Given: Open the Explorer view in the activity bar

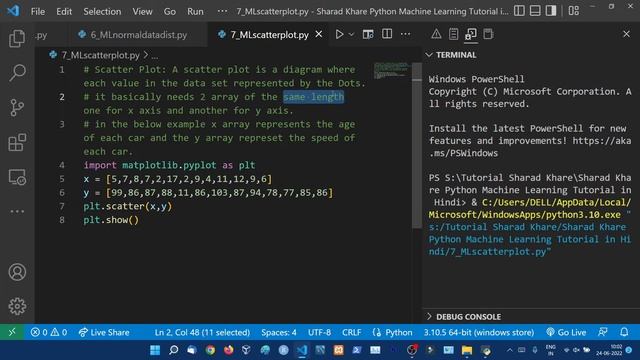Looking at the screenshot, I should pyautogui.click(x=17, y=38).
